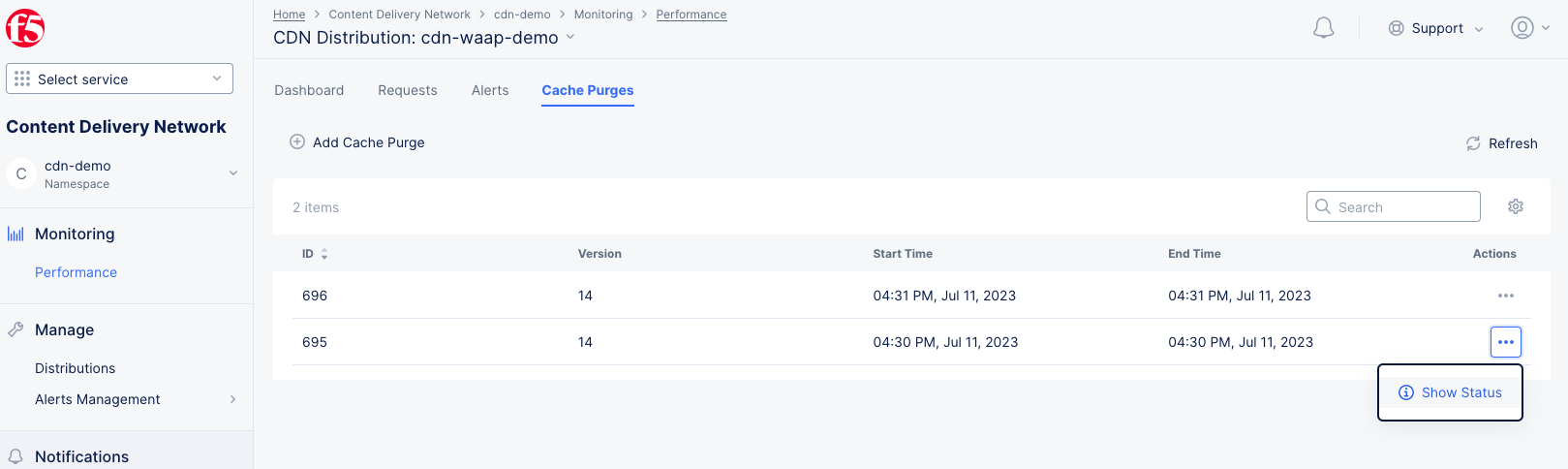Expand the cdn-demo namespace selector
This screenshot has height=469, width=1568.
coord(232,173)
